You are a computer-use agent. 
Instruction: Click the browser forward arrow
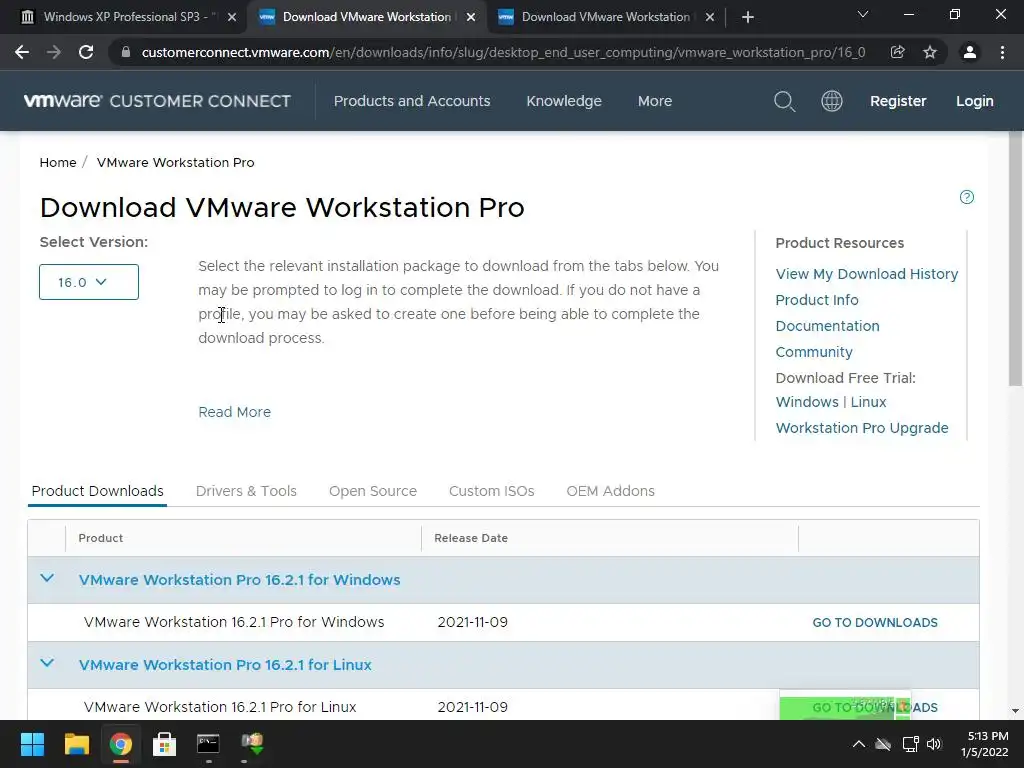[54, 52]
